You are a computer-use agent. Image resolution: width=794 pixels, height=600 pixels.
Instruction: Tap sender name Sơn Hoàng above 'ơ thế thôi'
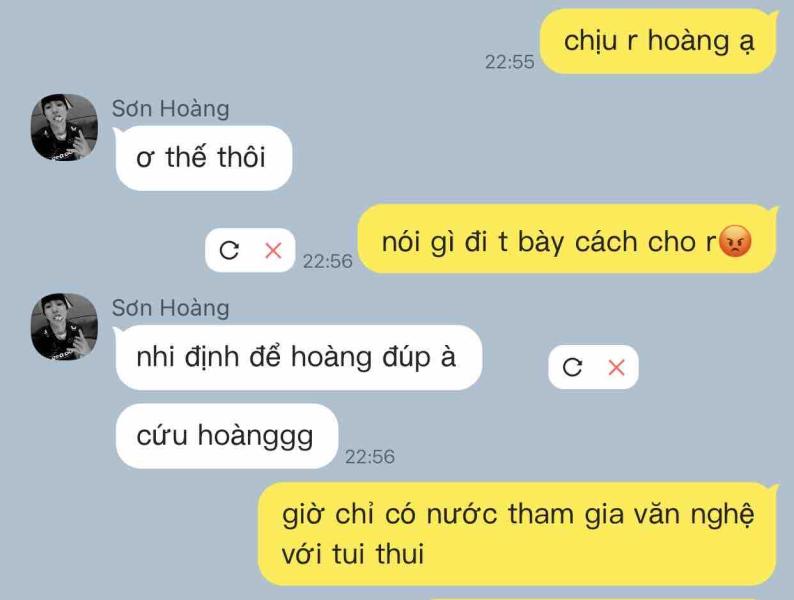(171, 108)
